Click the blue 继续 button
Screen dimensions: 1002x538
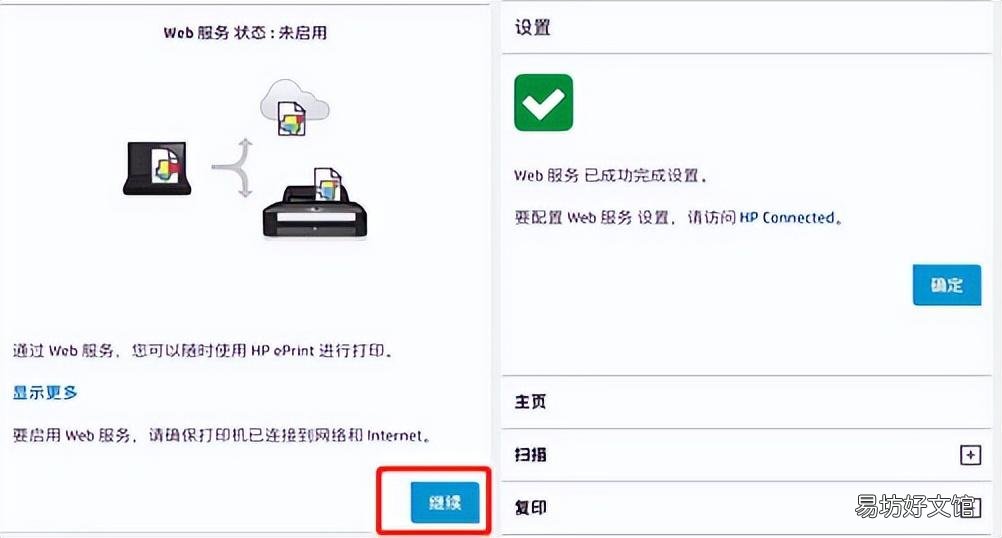(x=445, y=502)
